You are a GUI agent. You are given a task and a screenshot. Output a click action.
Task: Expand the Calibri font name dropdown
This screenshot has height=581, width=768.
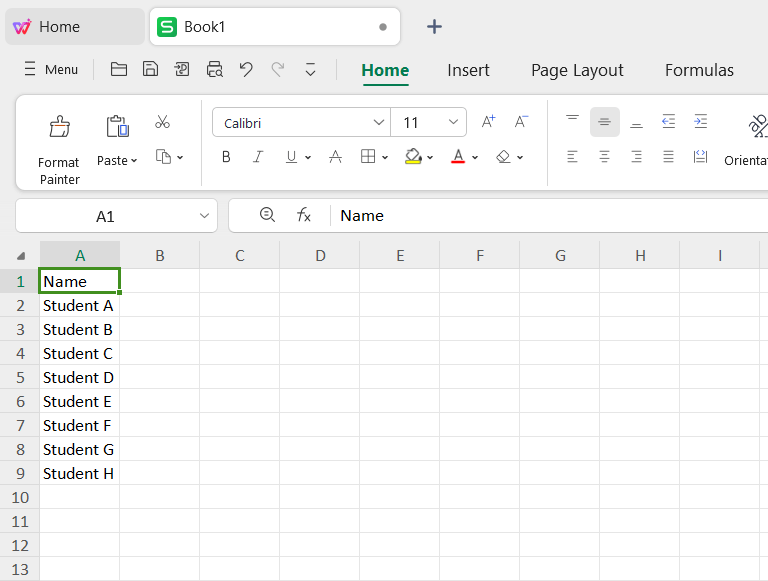click(x=379, y=122)
